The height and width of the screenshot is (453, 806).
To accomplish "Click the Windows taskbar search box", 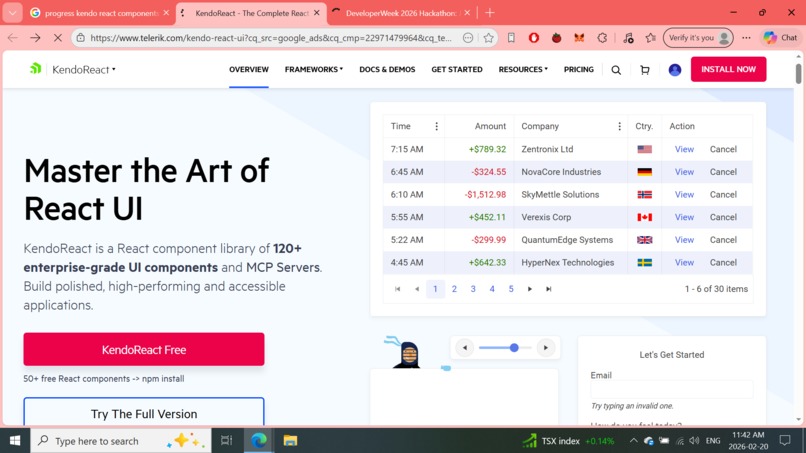I will click(121, 441).
